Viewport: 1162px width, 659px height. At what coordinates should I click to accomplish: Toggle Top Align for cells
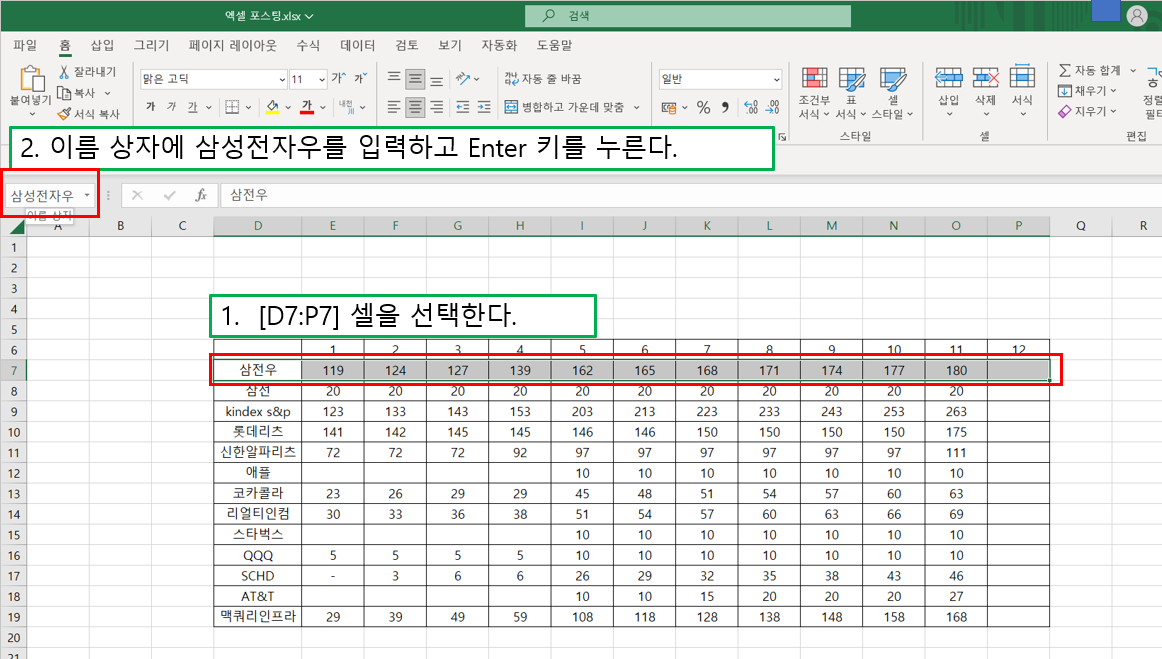pyautogui.click(x=394, y=79)
